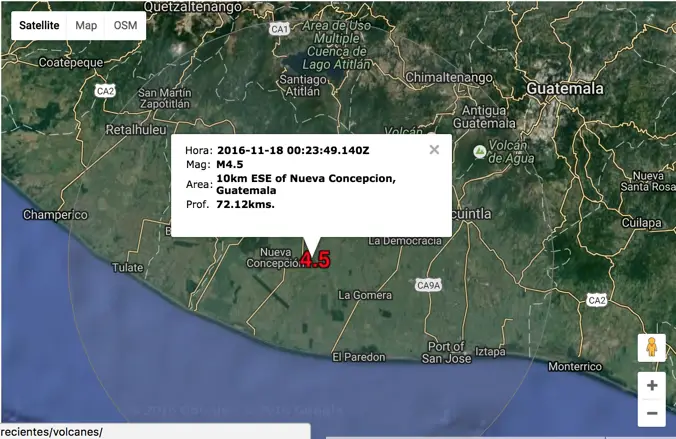676x439 pixels.
Task: Click the Champerico town label
Action: coord(56,215)
